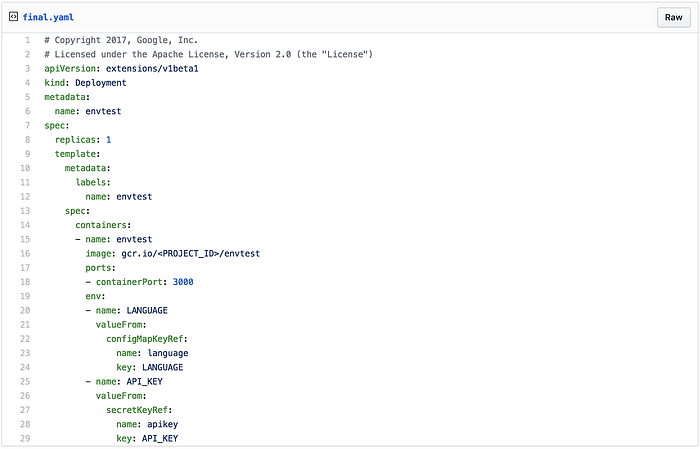
Task: Select line number 17
Action: click(25, 268)
